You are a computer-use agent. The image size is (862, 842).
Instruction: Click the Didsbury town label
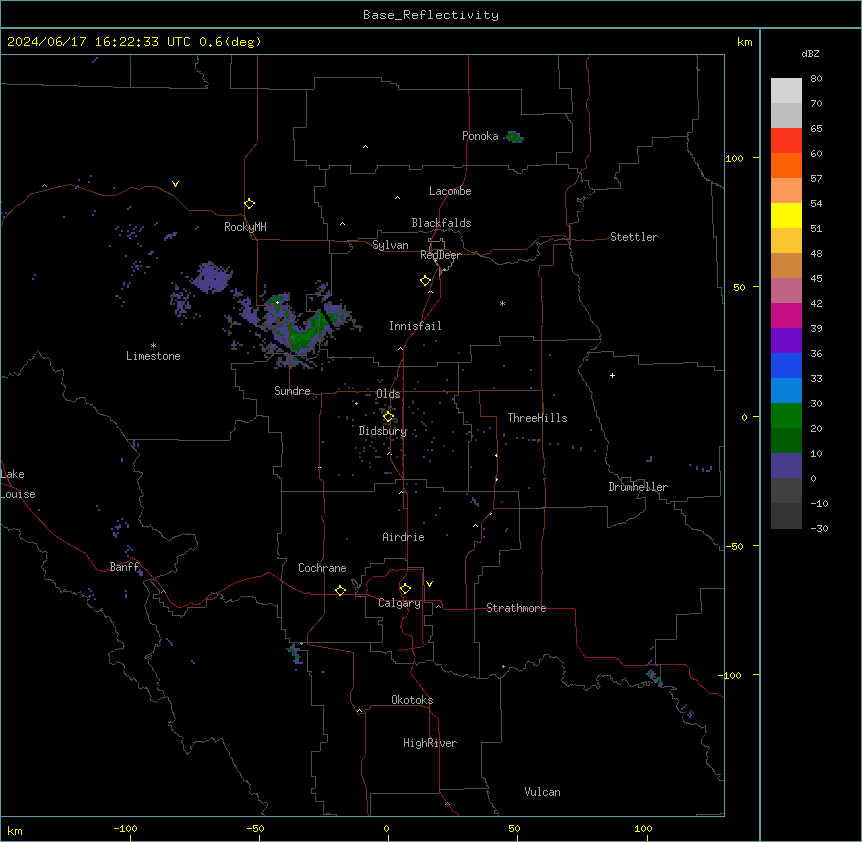tap(383, 431)
